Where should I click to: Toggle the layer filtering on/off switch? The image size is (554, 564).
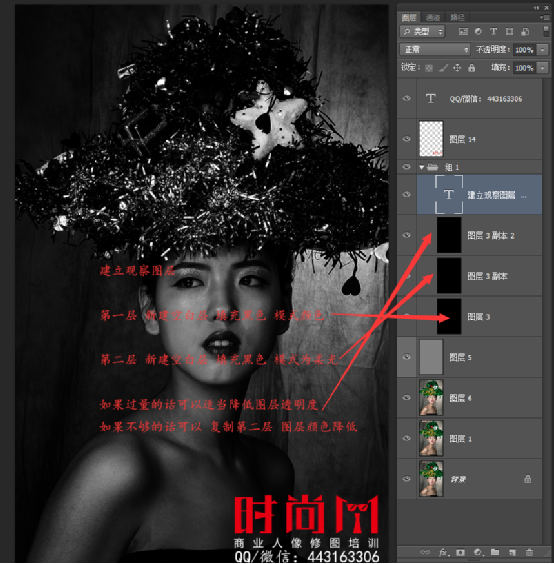coord(546,31)
